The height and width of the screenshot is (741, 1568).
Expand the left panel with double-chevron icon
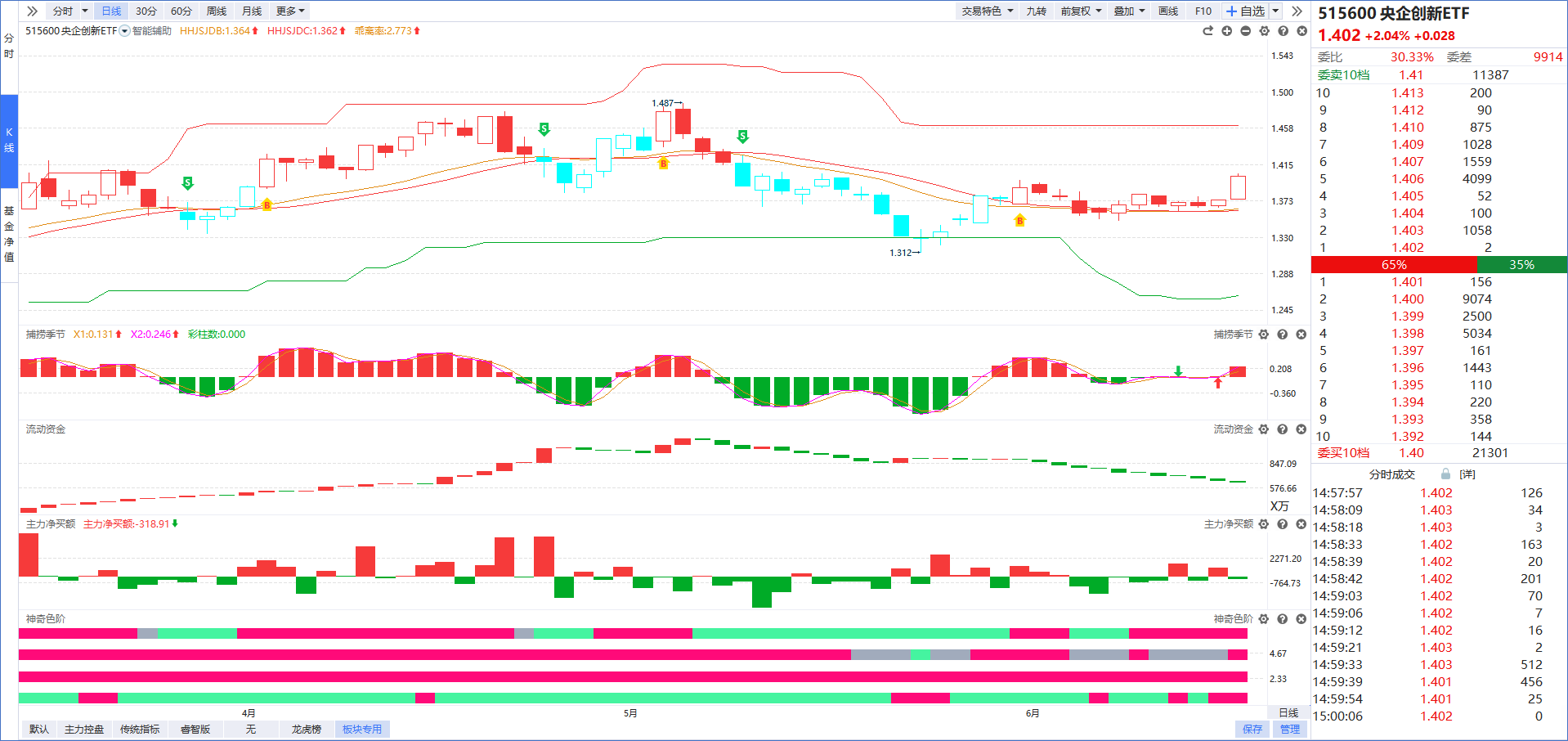pos(32,11)
